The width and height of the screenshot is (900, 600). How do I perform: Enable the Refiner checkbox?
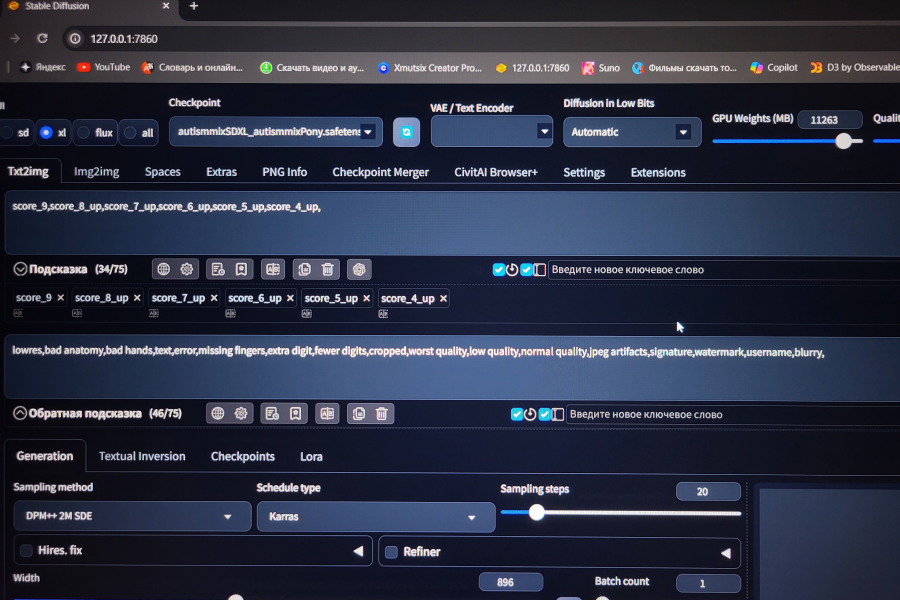(391, 552)
